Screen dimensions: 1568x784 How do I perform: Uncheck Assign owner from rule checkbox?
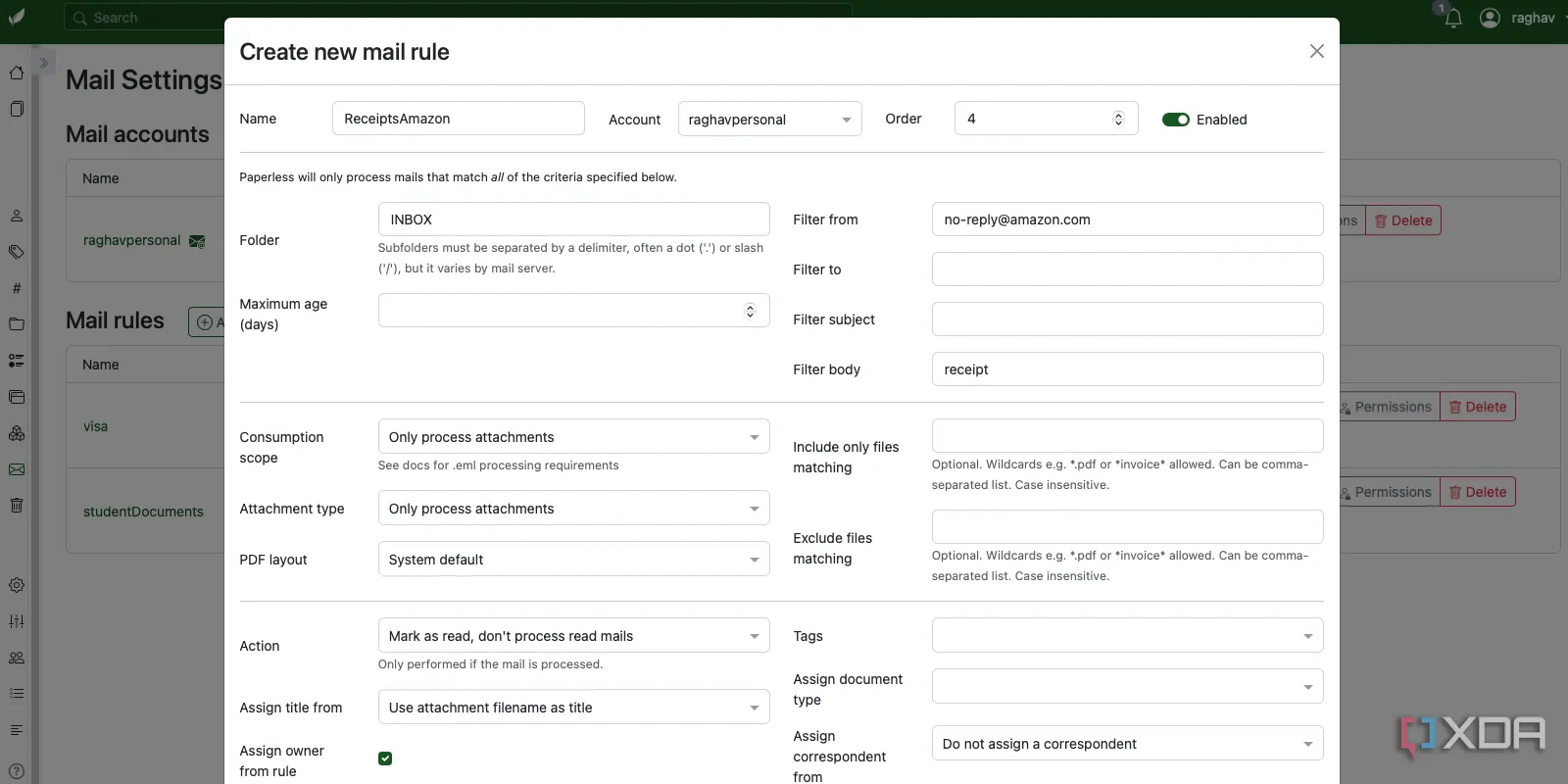click(x=385, y=759)
